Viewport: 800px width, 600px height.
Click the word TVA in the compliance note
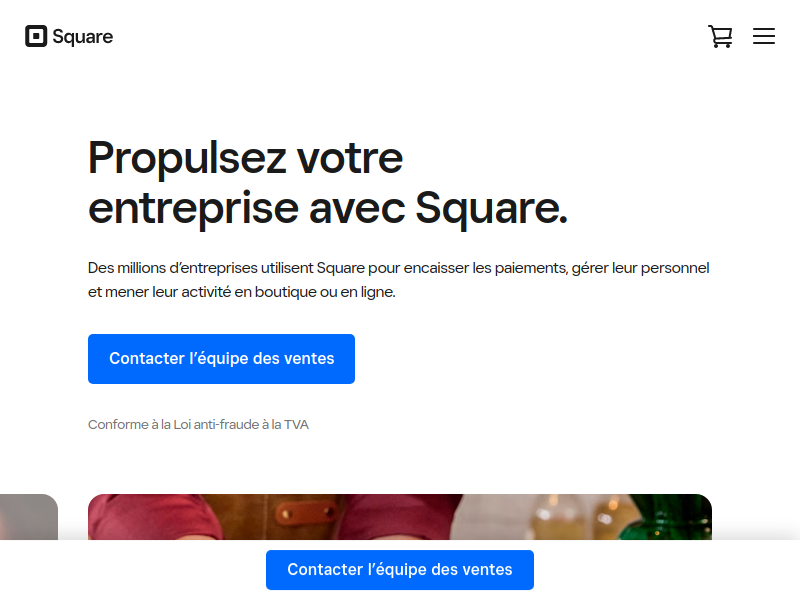tap(296, 424)
